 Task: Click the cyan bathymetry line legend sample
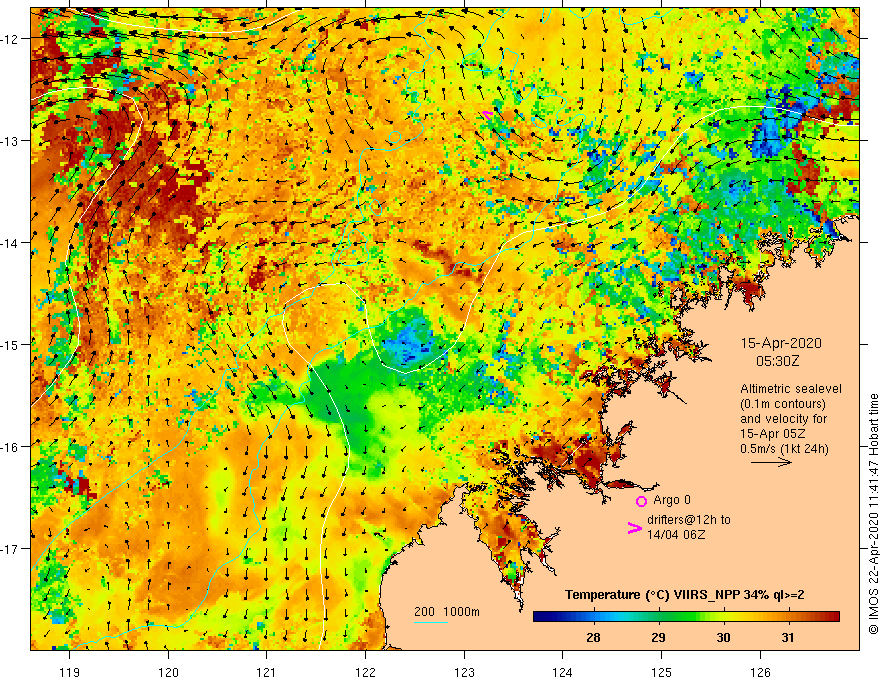point(430,622)
